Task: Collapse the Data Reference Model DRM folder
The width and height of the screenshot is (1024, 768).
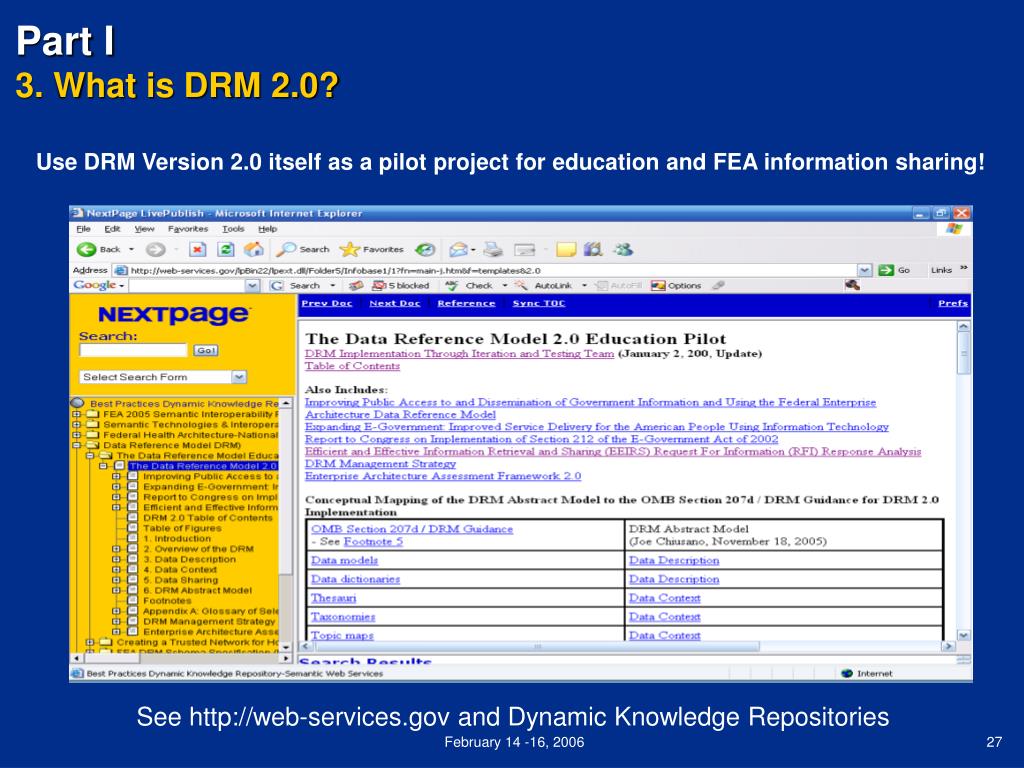Action: 76,445
